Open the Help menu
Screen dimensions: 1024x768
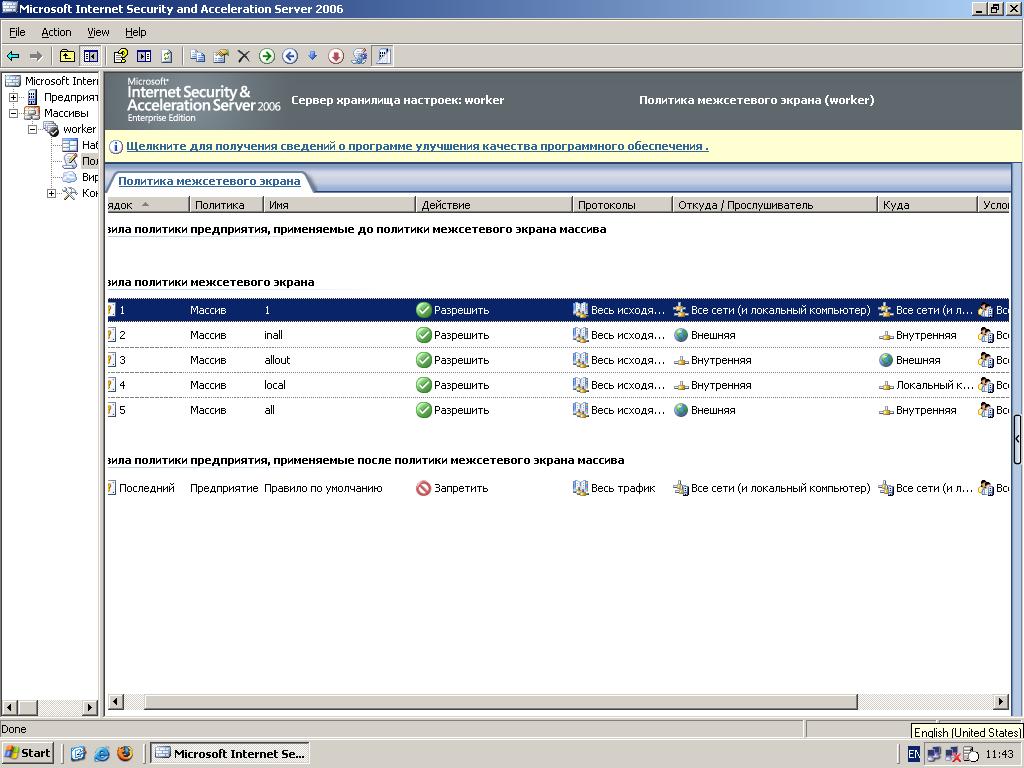click(x=135, y=32)
